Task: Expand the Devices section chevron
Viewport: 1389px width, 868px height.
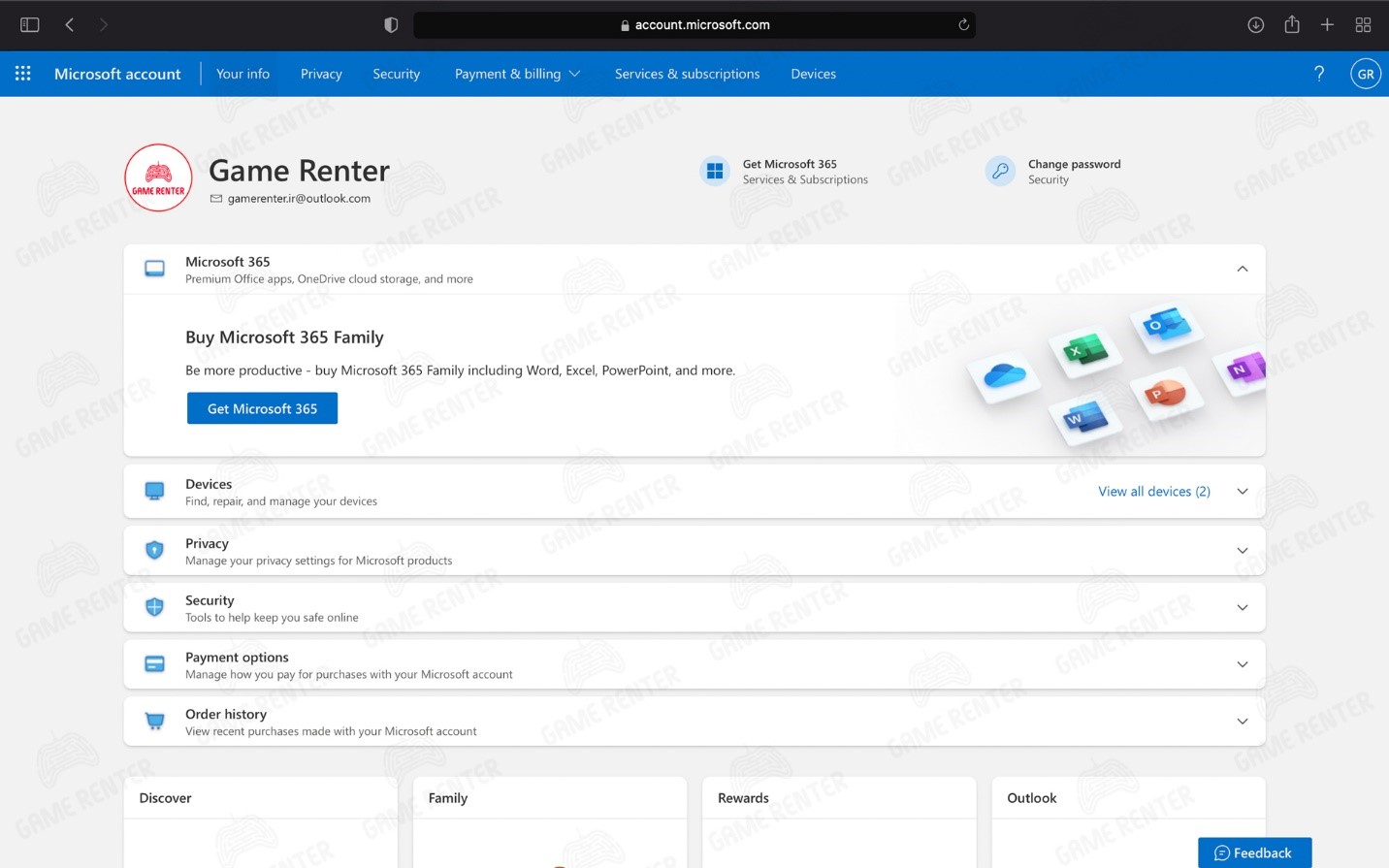Action: (x=1243, y=492)
